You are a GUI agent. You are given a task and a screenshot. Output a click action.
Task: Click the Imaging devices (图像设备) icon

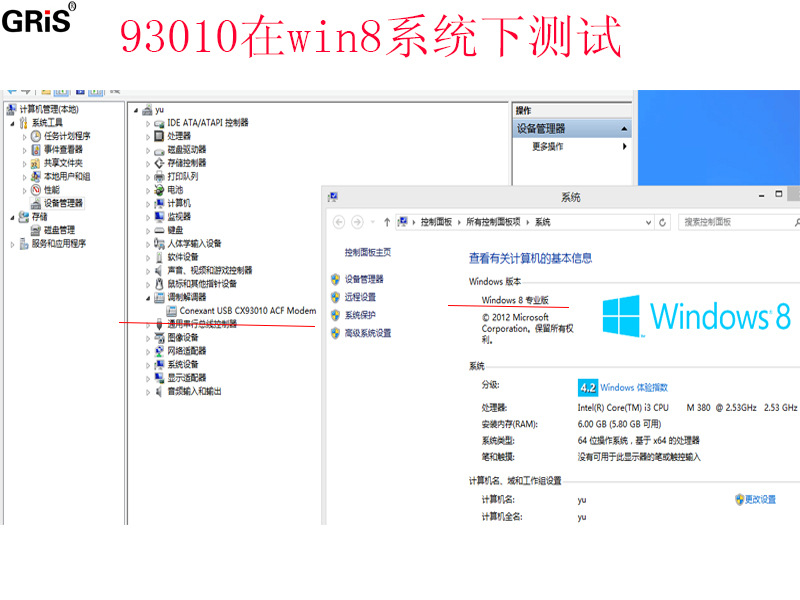159,338
